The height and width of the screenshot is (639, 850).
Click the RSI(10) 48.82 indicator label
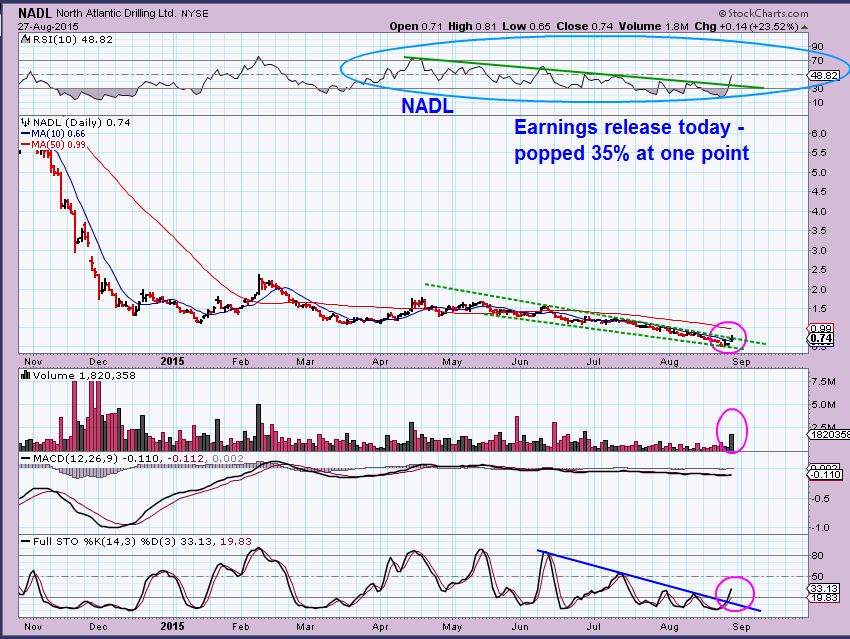73,40
